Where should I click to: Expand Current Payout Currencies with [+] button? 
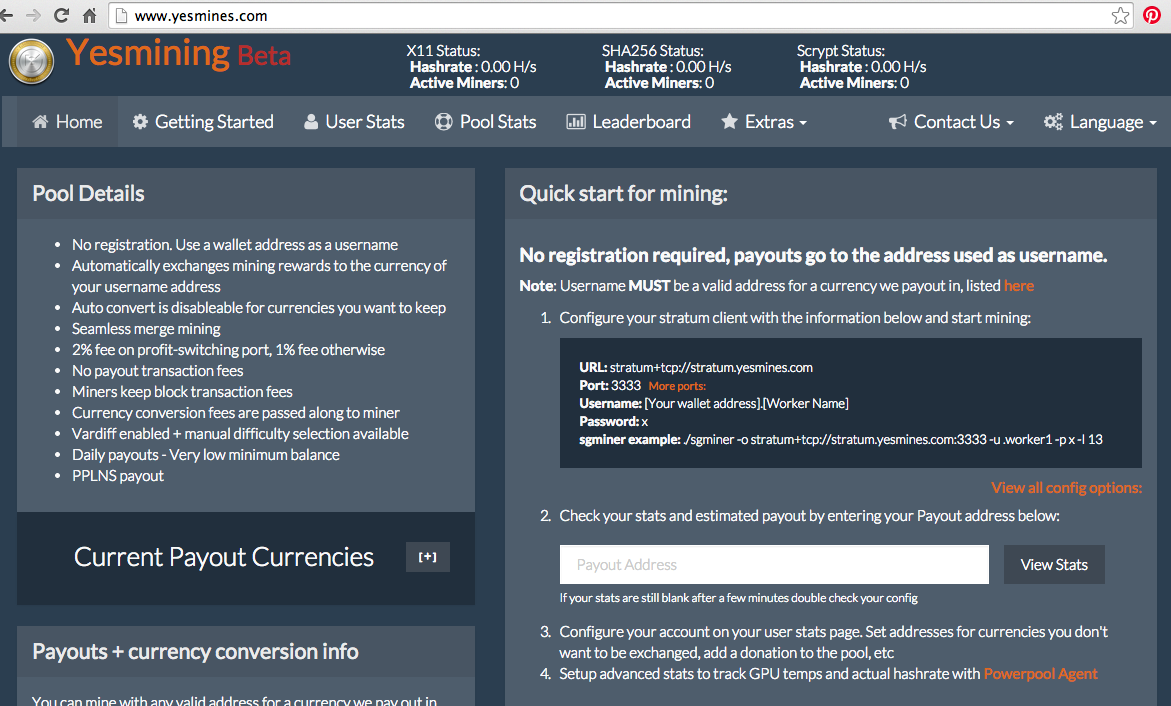coord(428,557)
